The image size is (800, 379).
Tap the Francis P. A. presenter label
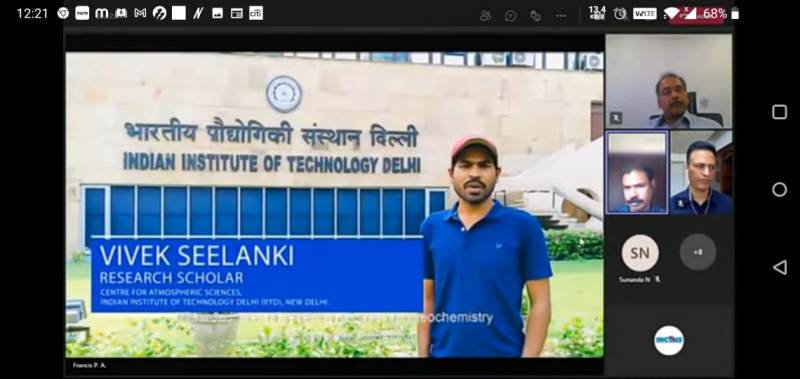pos(89,365)
